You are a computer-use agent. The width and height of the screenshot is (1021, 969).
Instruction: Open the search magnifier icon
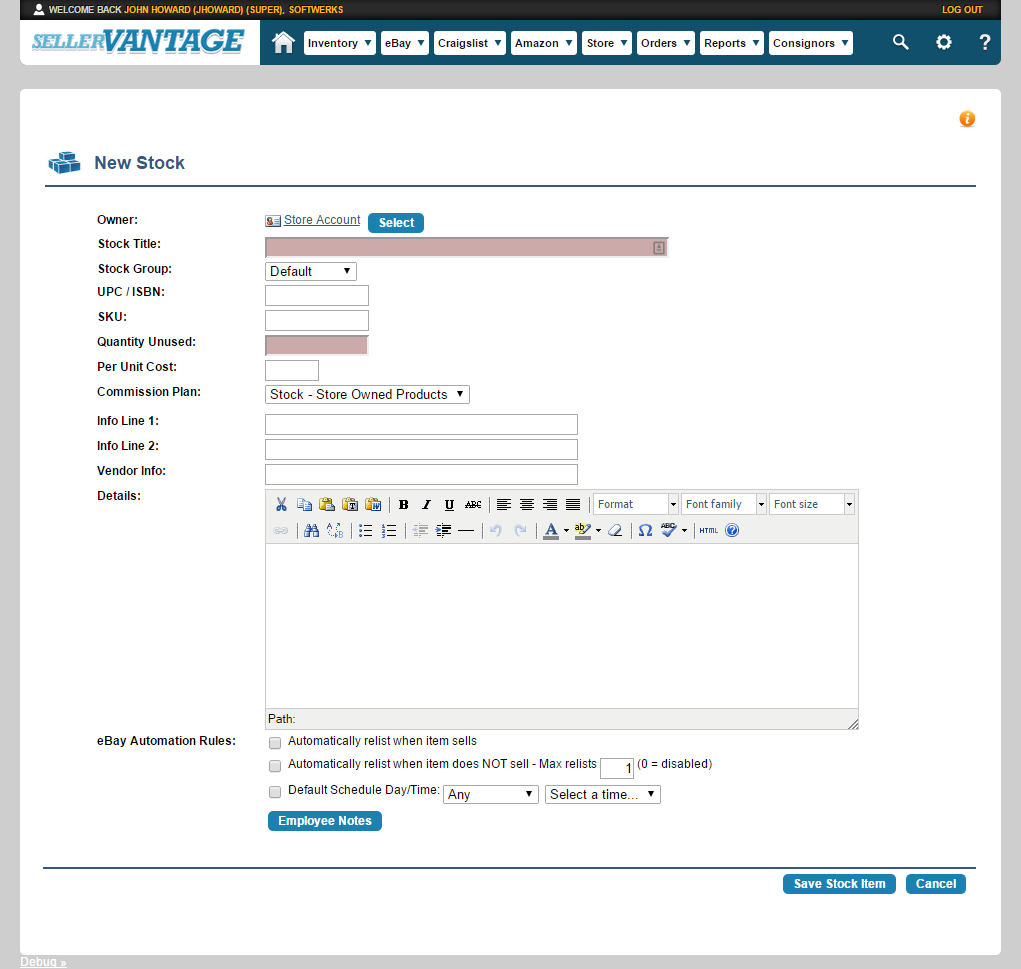click(901, 42)
